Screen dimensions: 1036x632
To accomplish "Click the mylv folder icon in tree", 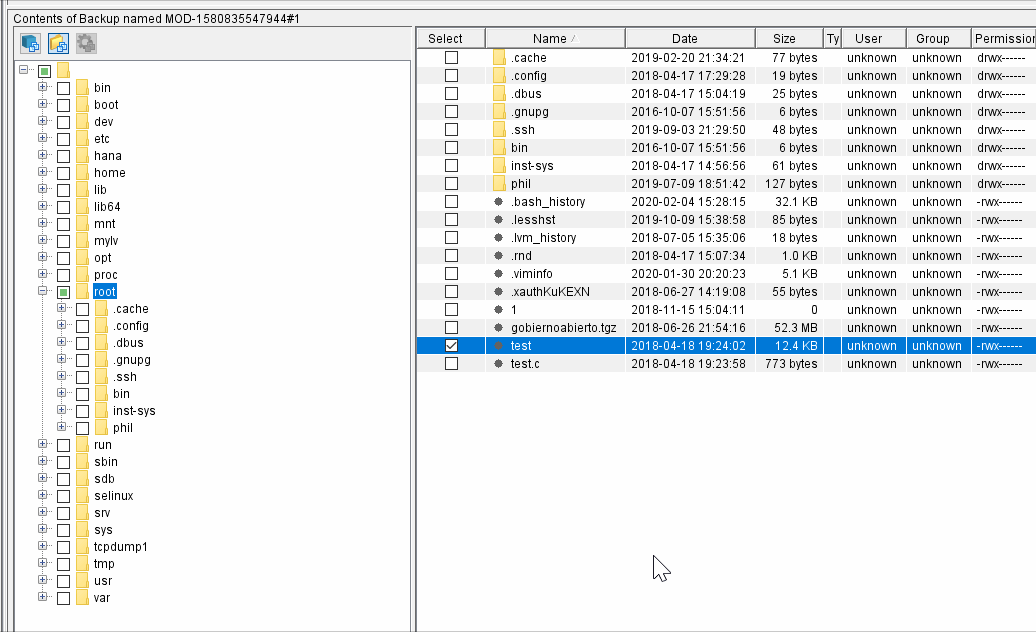I will click(82, 241).
